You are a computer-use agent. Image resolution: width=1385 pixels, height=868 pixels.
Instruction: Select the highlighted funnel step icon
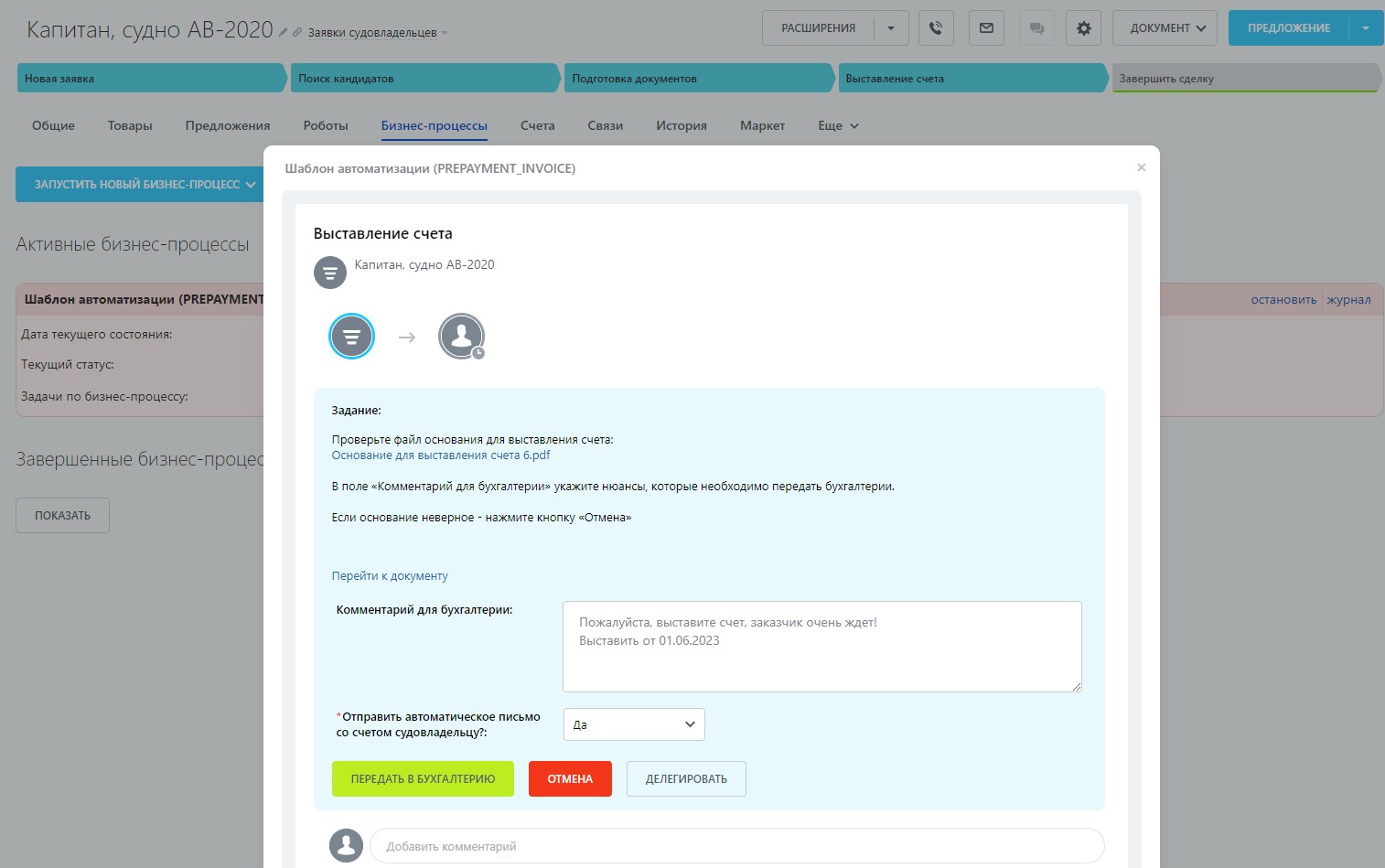tap(351, 336)
